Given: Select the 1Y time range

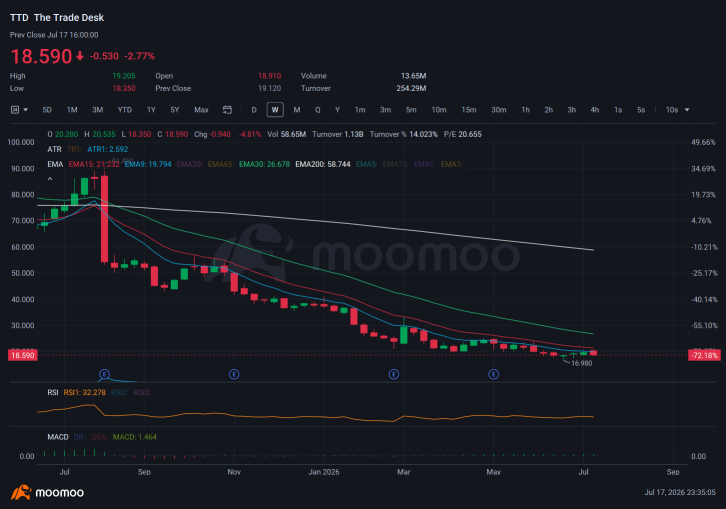Looking at the screenshot, I should (151, 110).
